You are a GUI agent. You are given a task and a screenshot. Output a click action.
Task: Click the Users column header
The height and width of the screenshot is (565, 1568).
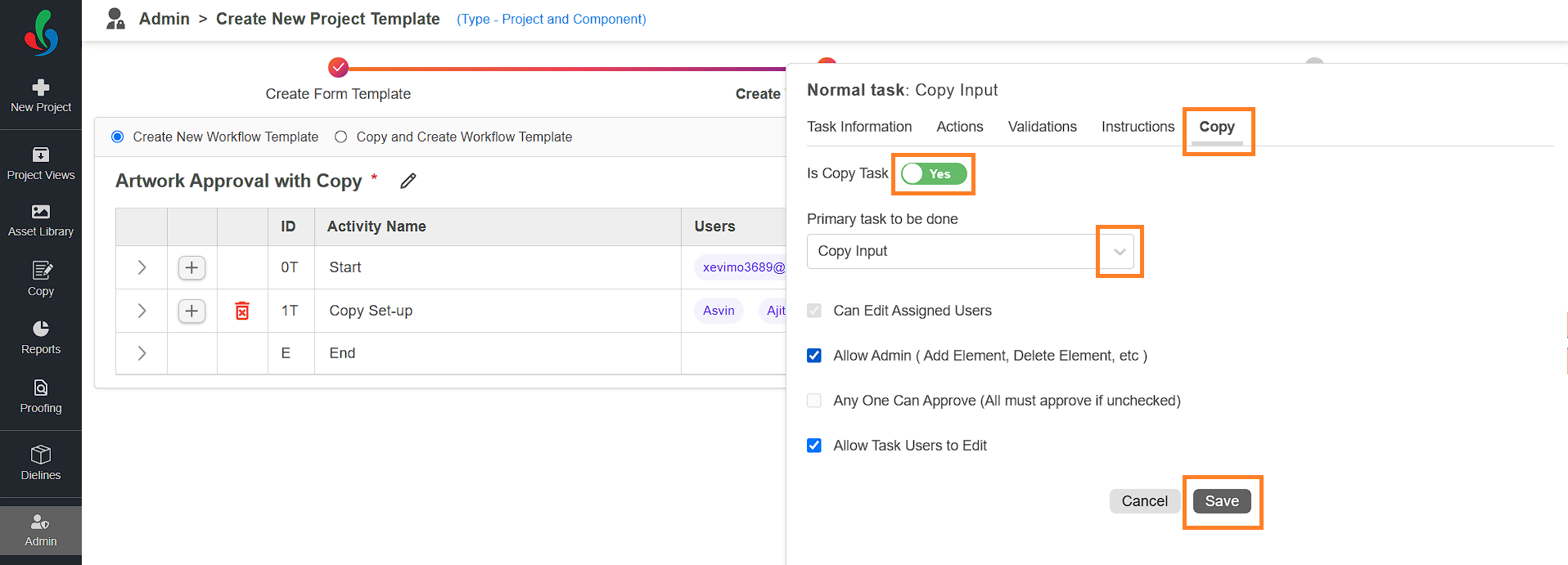(714, 226)
